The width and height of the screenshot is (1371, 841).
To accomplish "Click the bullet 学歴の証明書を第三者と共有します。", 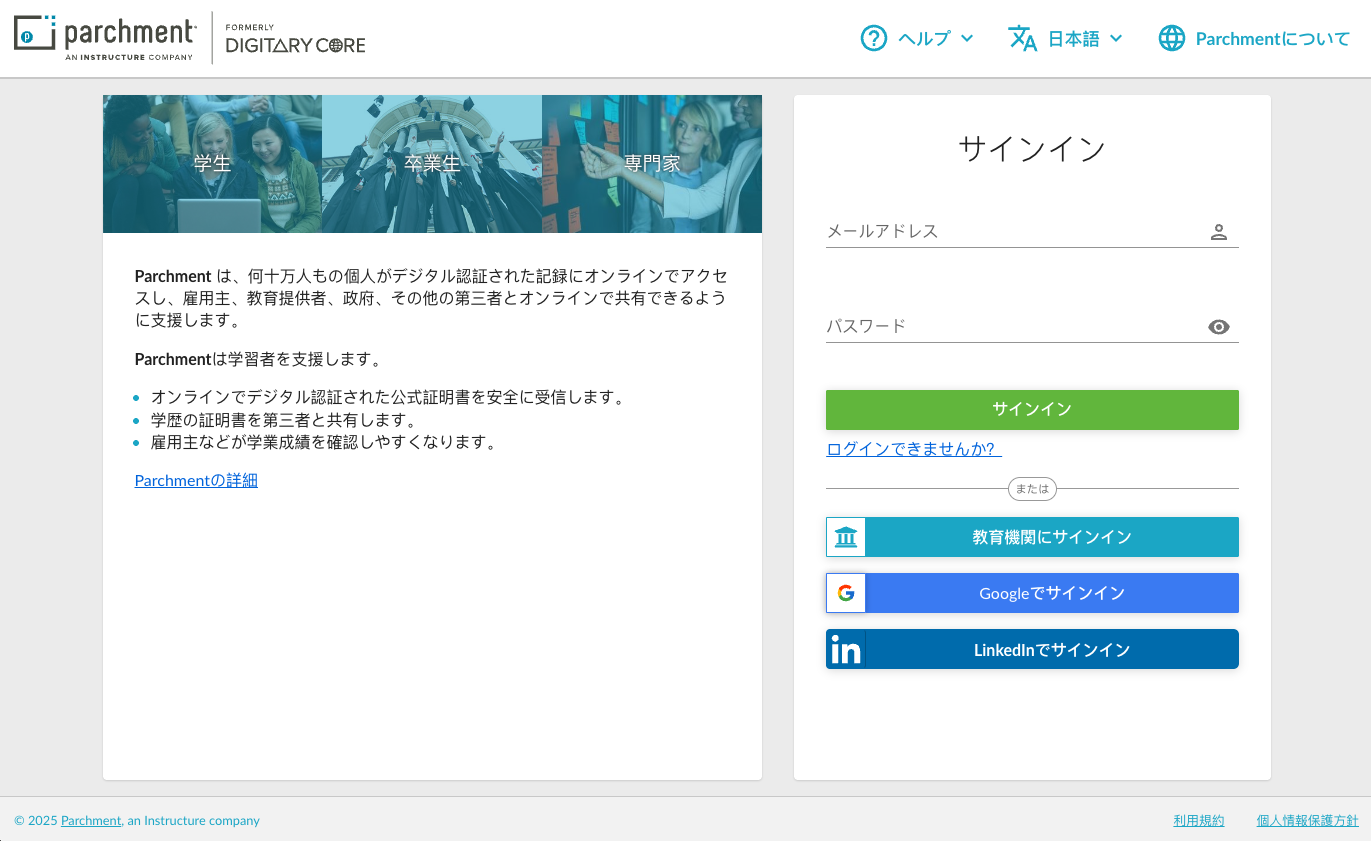I will [284, 420].
